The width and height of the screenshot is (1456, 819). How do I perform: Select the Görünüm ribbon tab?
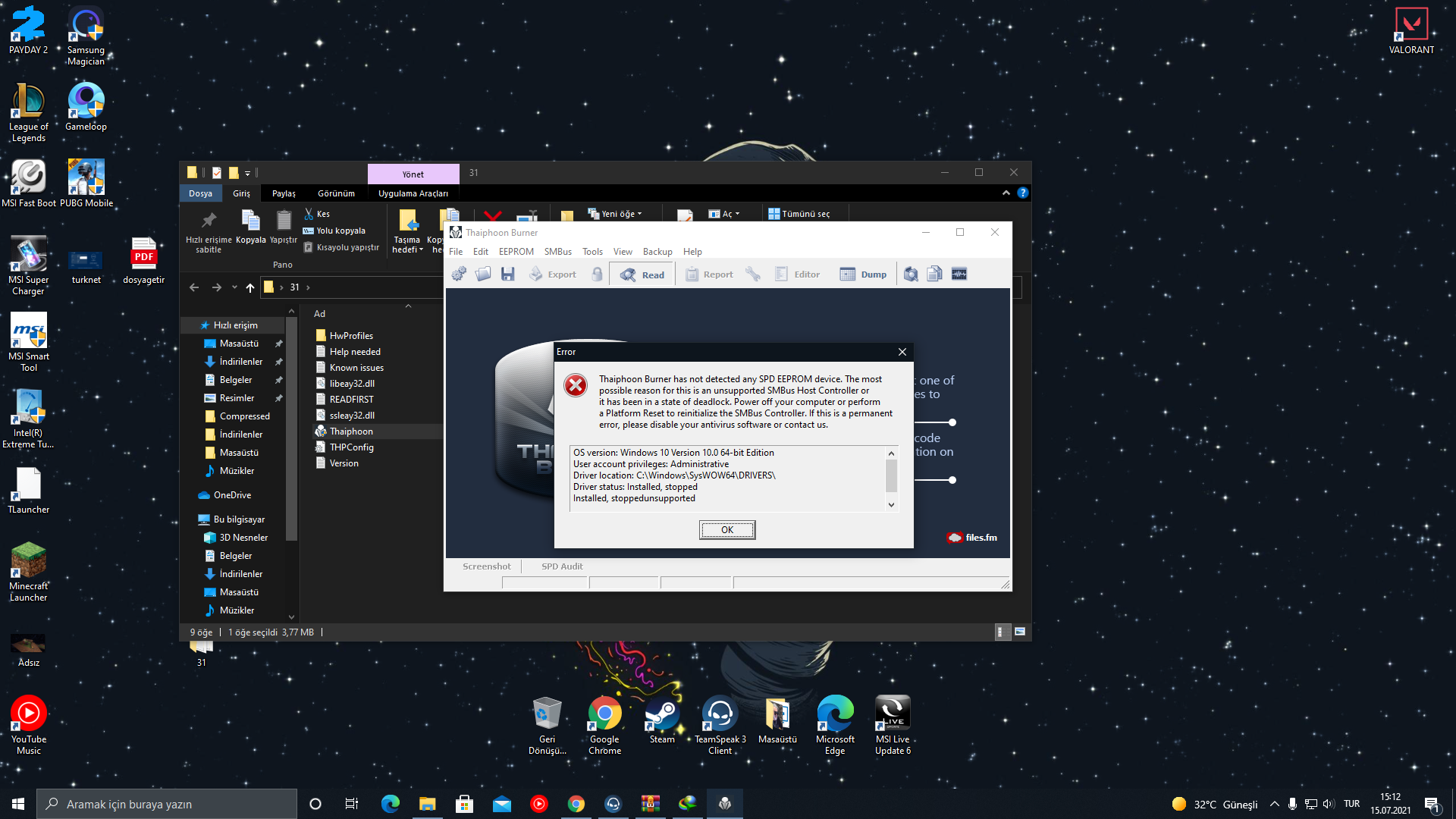click(x=336, y=193)
